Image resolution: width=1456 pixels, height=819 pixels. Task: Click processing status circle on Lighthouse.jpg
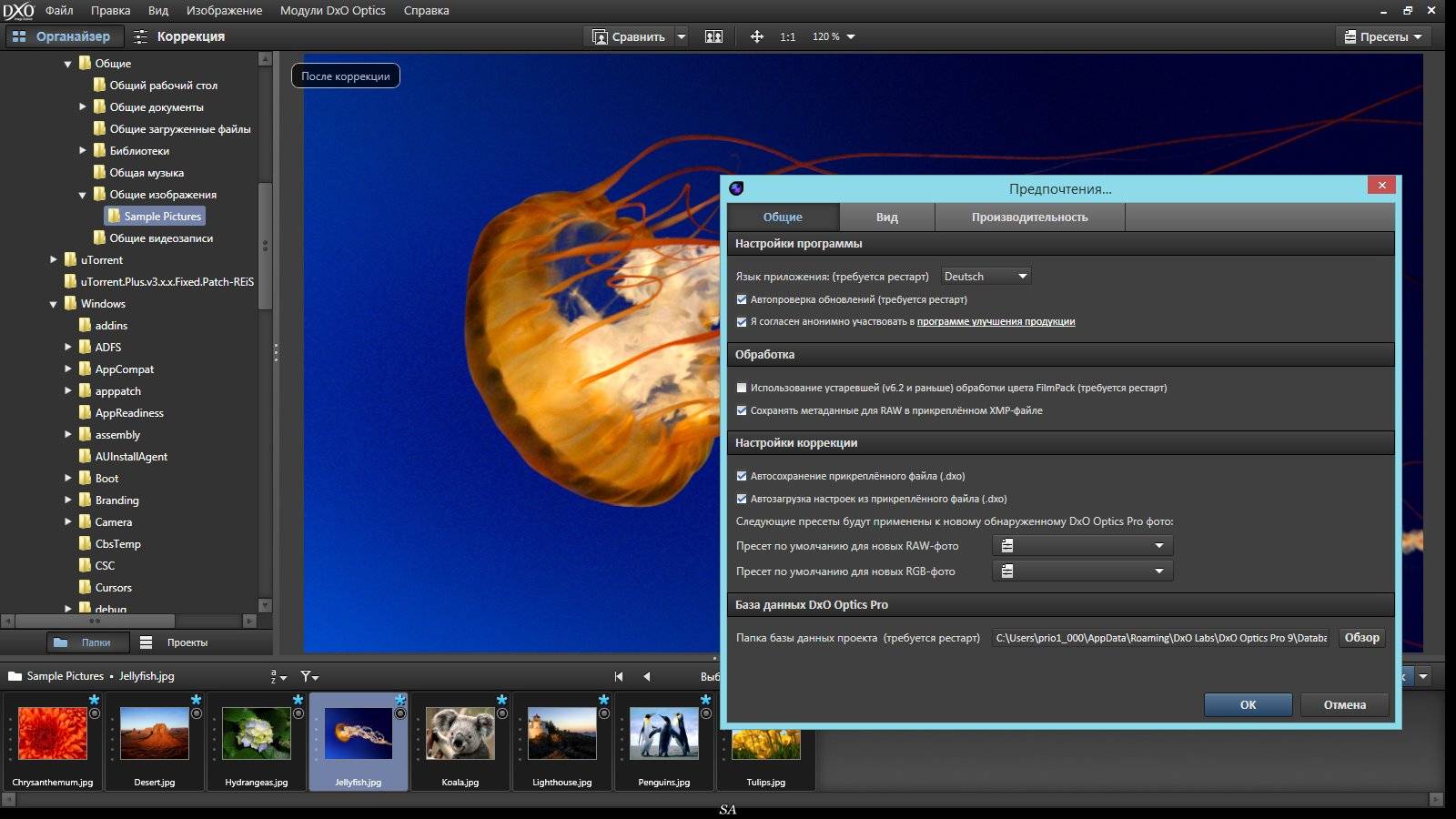click(x=603, y=713)
